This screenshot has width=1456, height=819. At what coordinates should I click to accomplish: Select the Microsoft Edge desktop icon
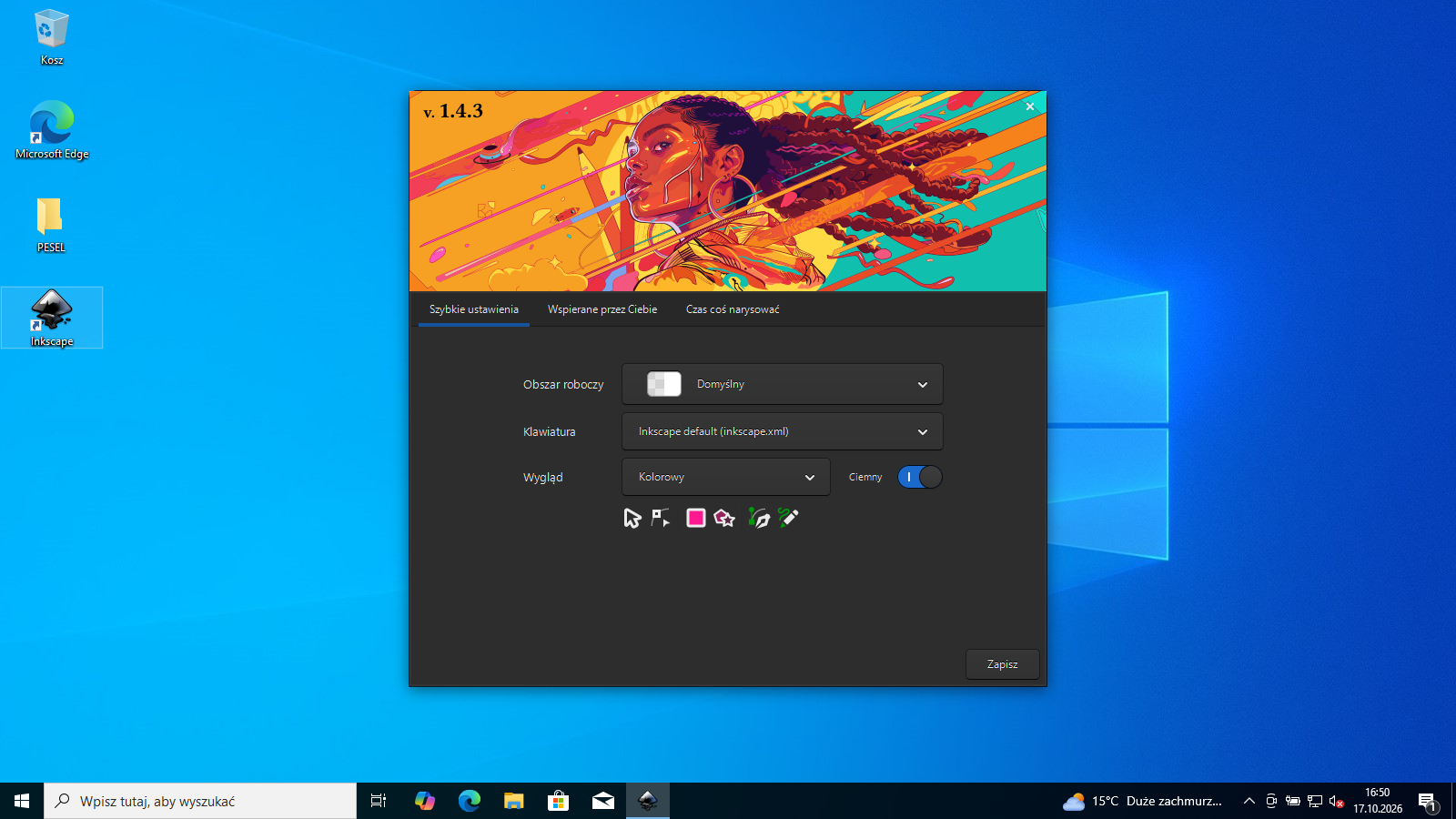(52, 130)
